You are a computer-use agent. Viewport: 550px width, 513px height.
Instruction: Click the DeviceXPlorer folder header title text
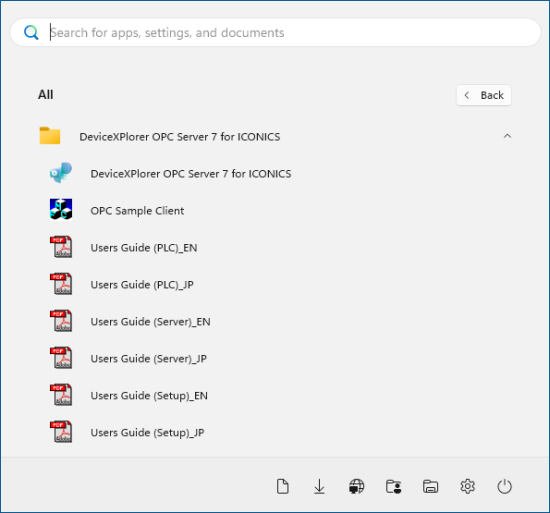click(180, 137)
